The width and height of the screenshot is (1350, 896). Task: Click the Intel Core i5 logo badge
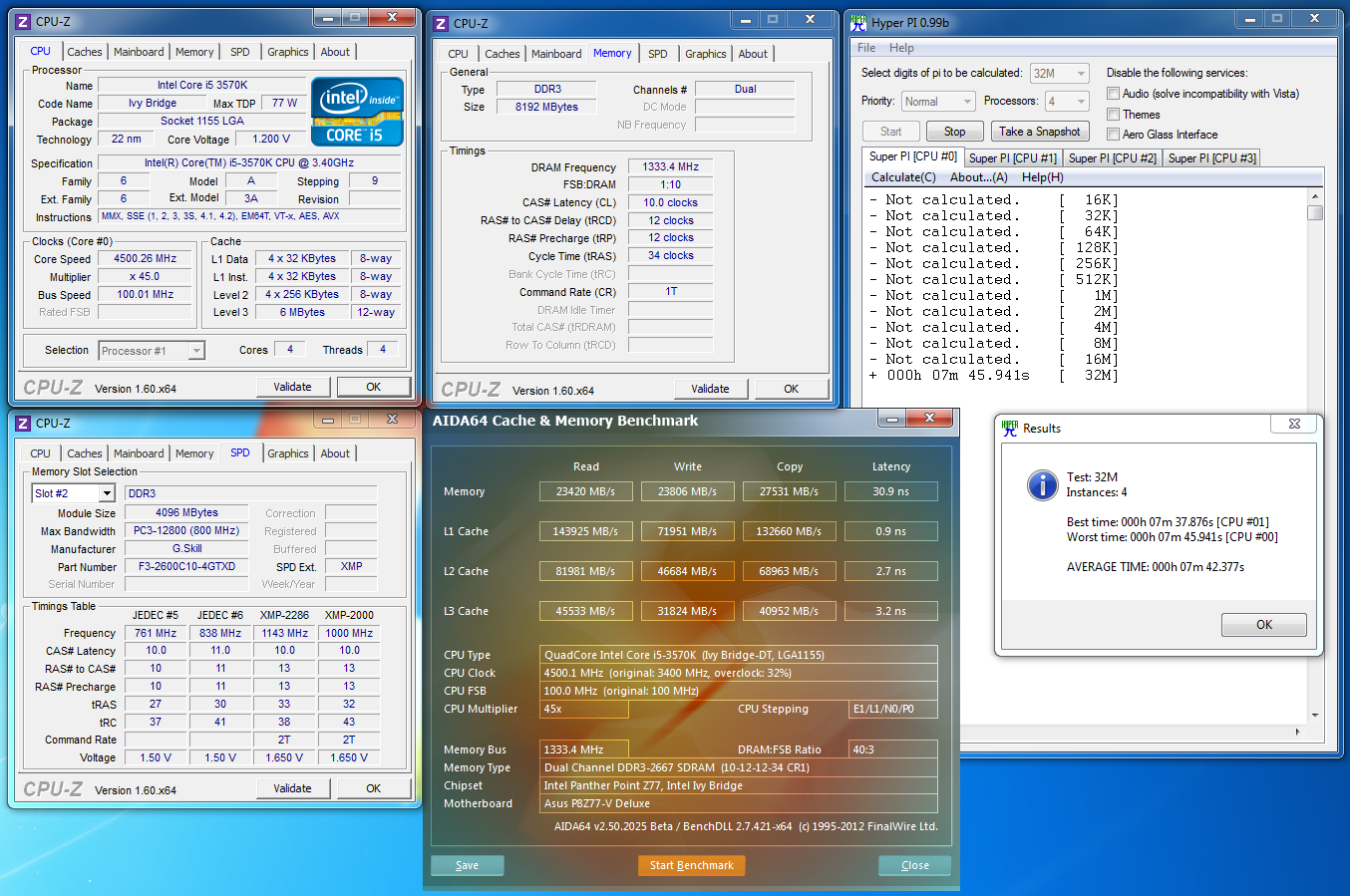tap(357, 112)
